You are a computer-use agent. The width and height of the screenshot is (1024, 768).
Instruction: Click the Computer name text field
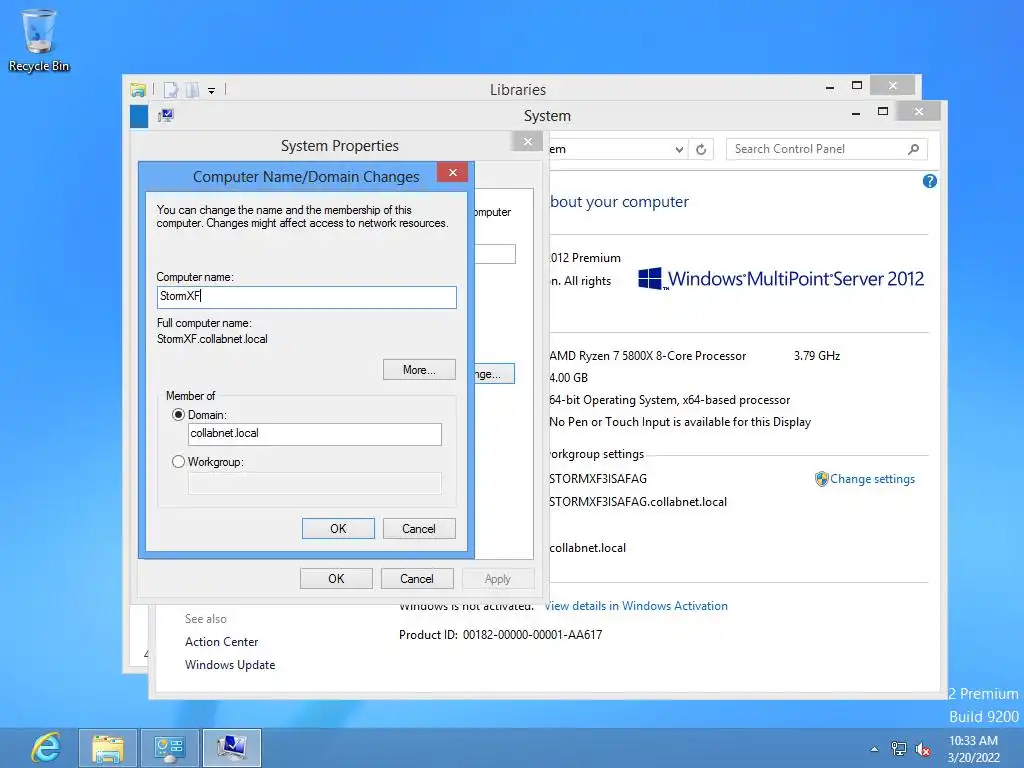click(306, 297)
